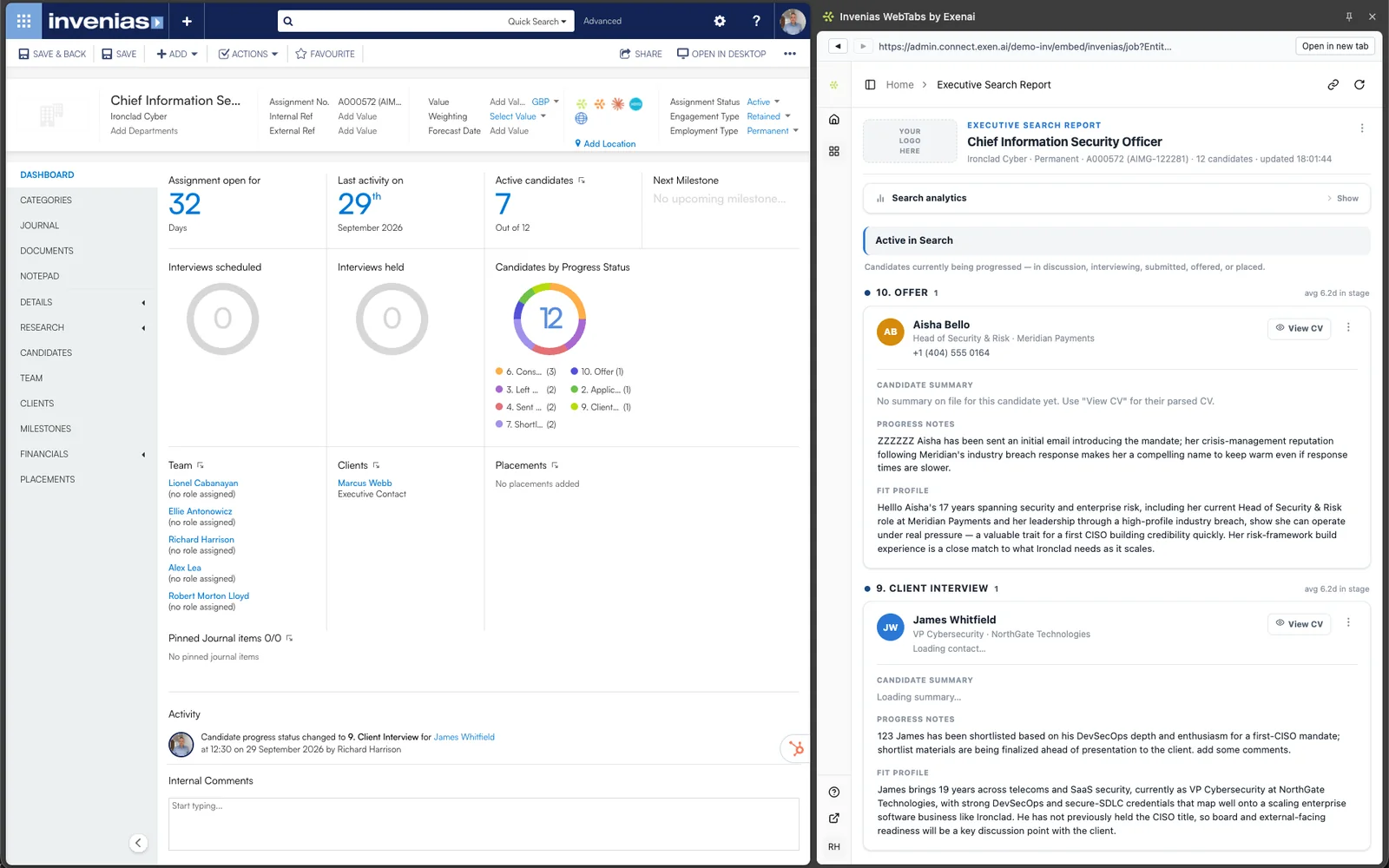Open Pinned Journal items popout icon

[289, 638]
